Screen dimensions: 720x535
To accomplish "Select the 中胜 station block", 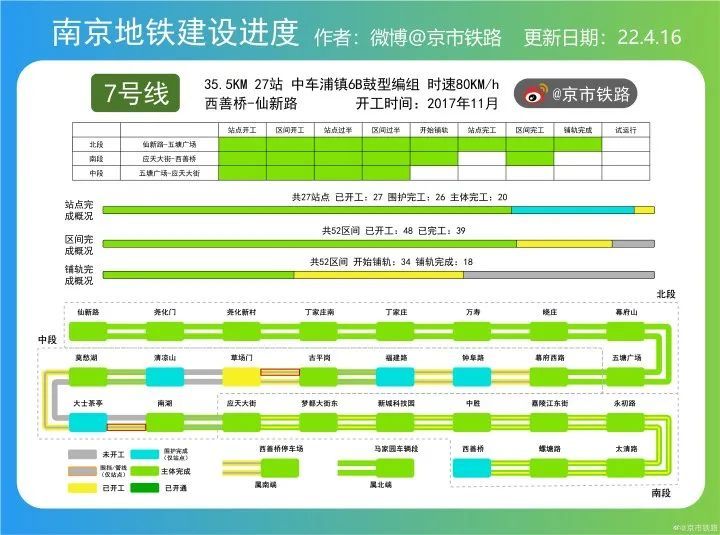I will point(472,422).
